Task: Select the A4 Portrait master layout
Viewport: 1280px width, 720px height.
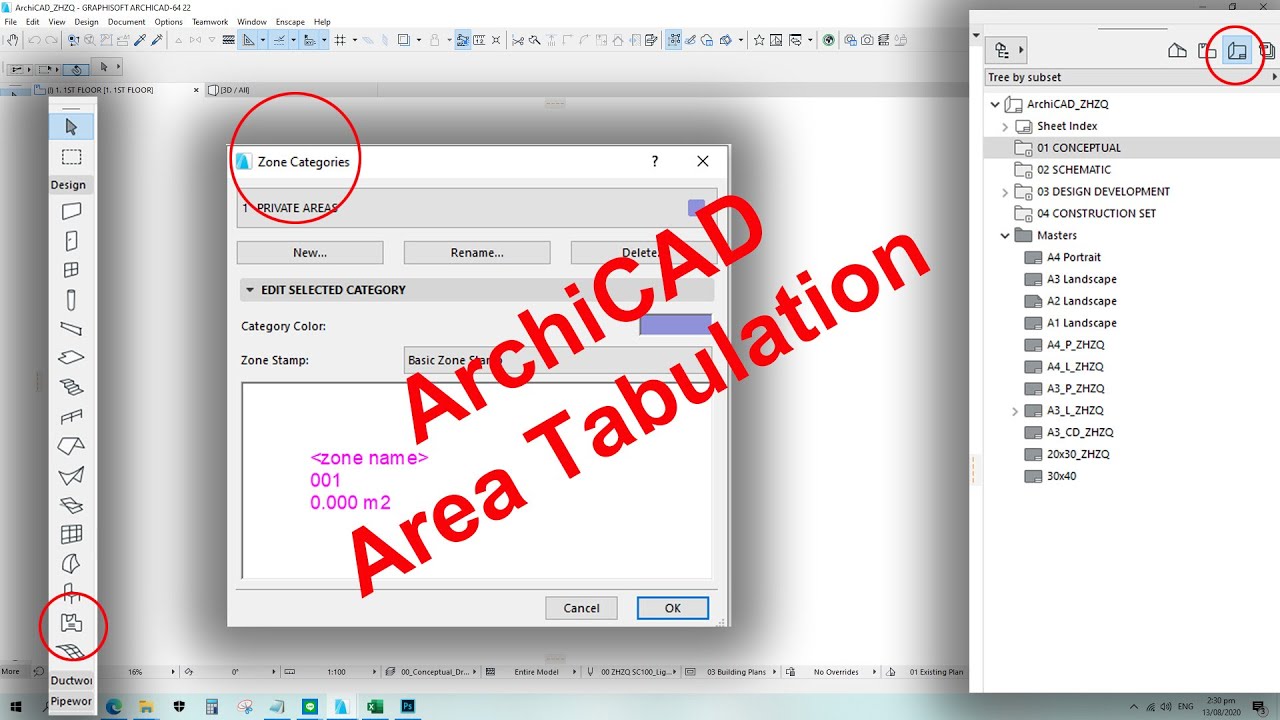Action: click(x=1074, y=257)
